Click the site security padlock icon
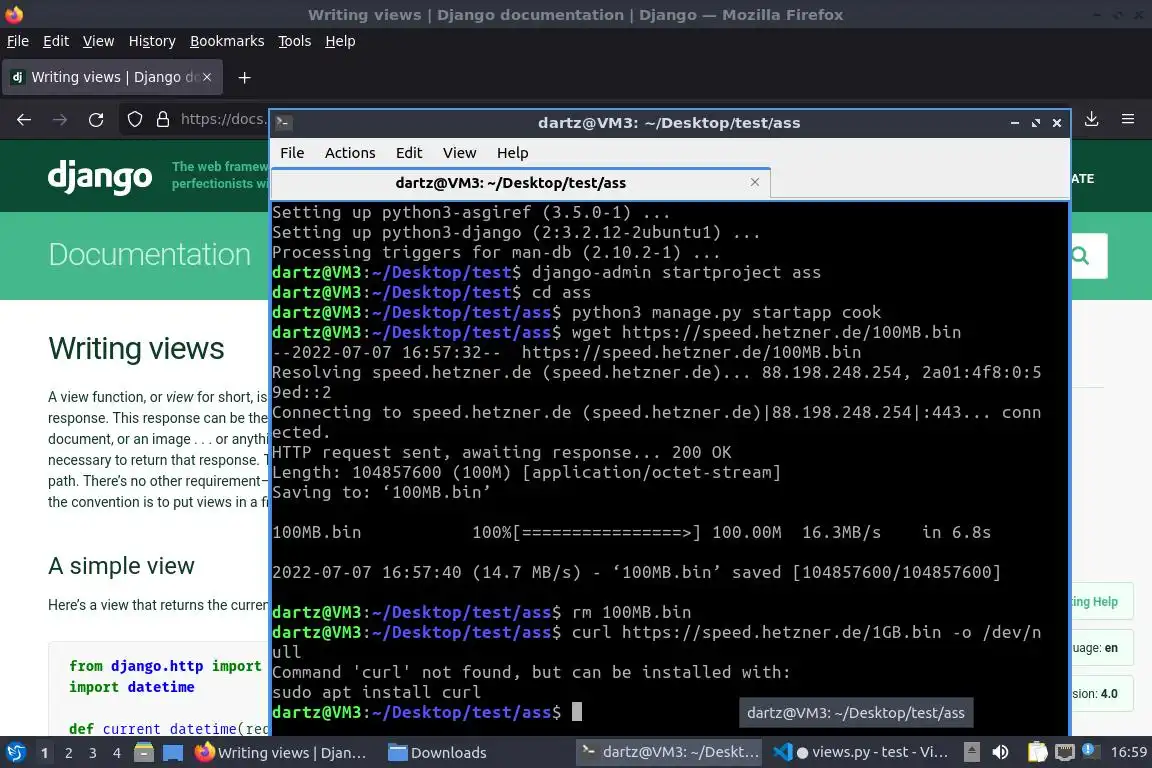 coord(163,119)
